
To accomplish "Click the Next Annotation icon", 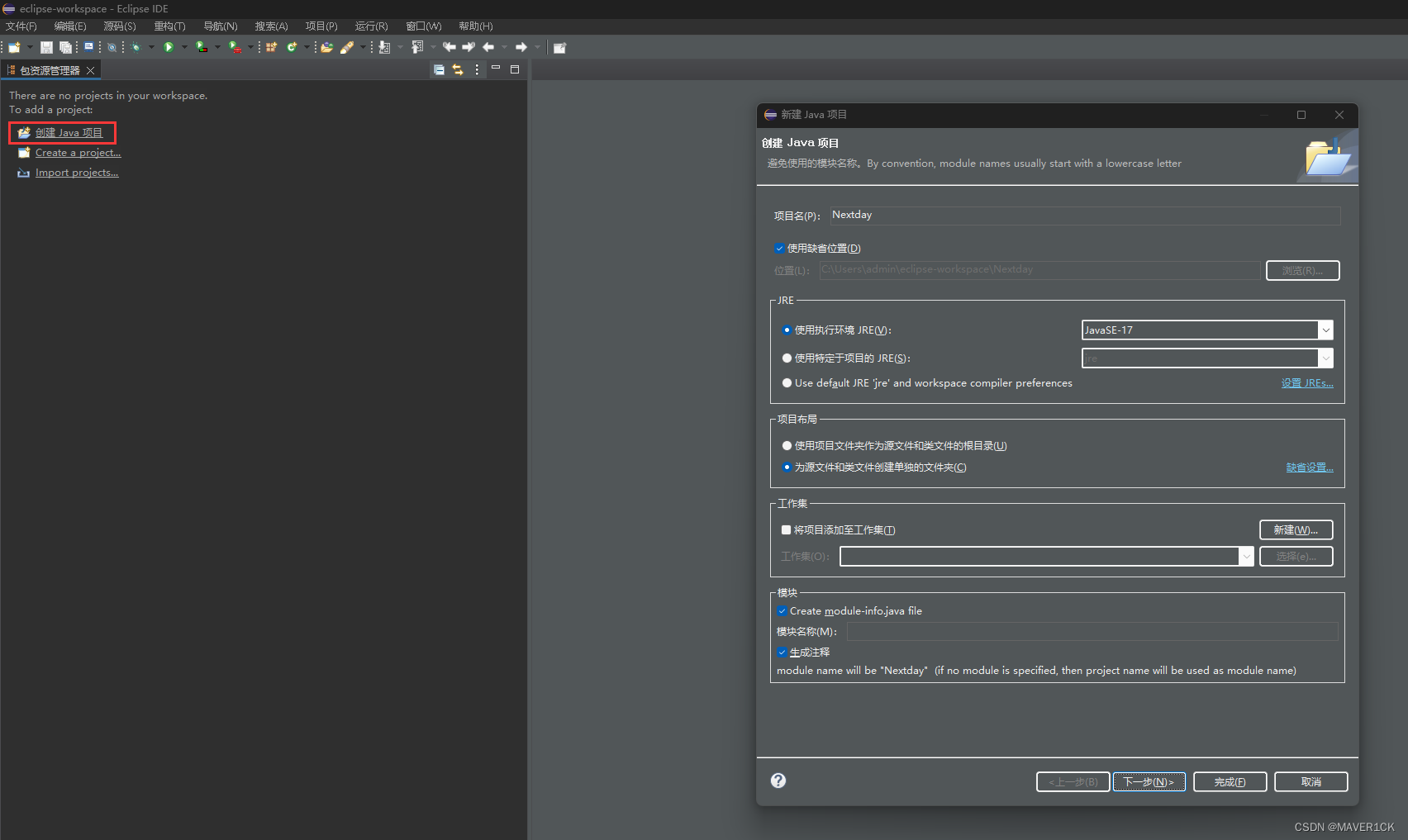I will [384, 47].
